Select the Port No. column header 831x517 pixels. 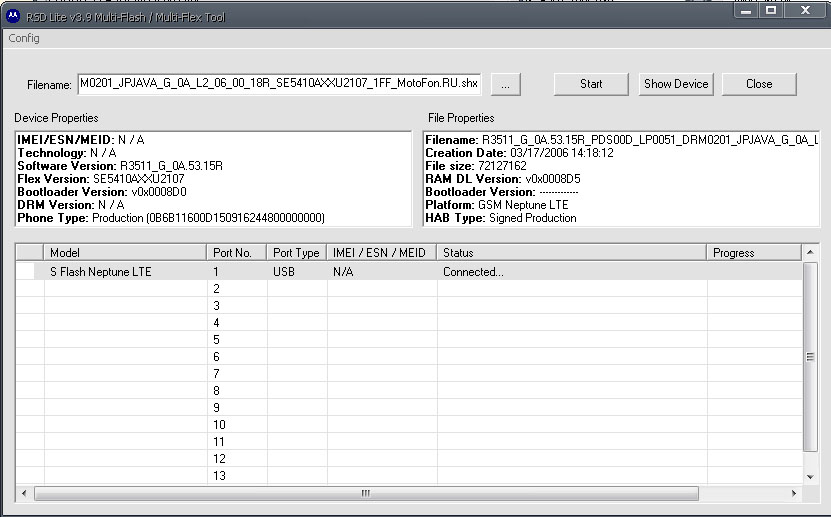(x=237, y=253)
